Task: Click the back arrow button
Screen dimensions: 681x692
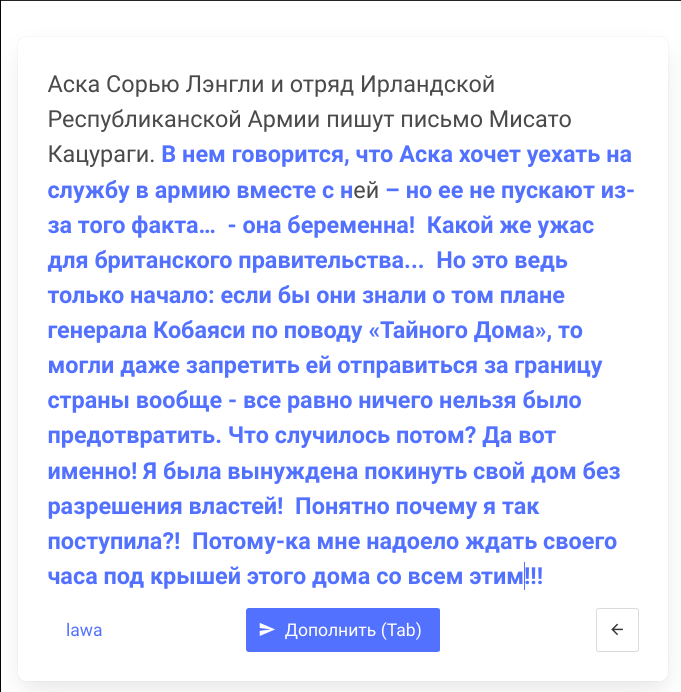Action: coord(617,630)
